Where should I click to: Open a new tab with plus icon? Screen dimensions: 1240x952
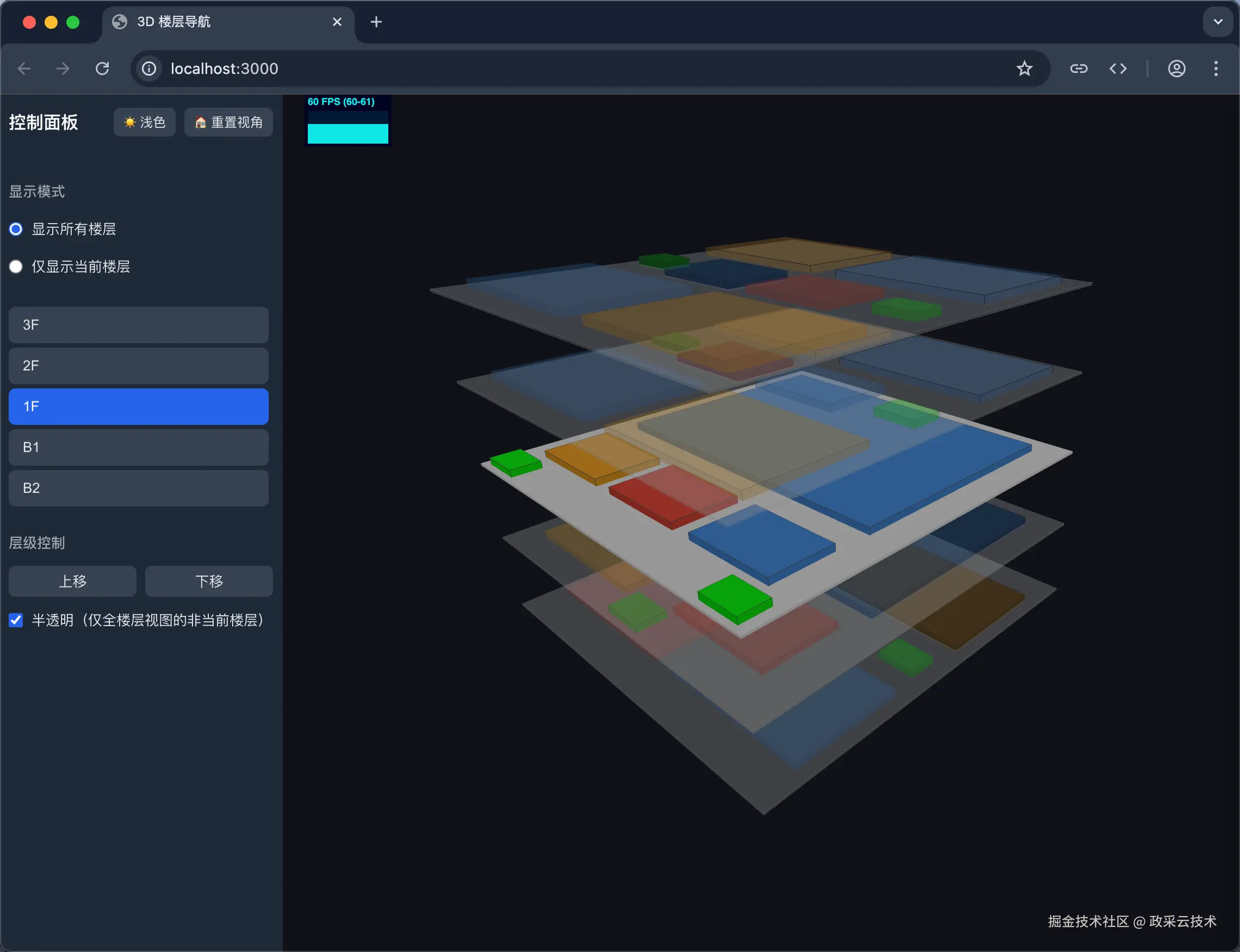[376, 22]
